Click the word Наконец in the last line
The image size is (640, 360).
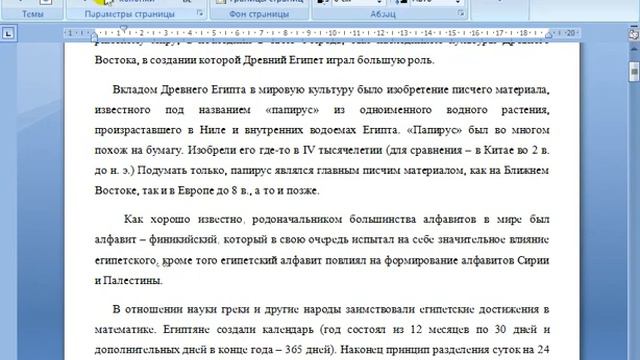[362, 350]
